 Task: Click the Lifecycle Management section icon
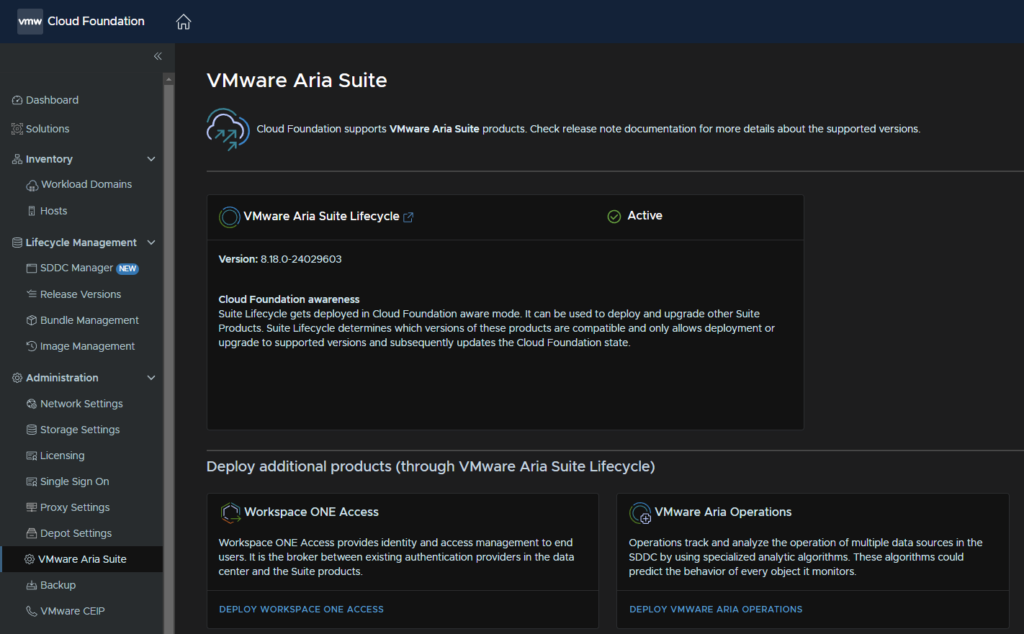[x=18, y=242]
